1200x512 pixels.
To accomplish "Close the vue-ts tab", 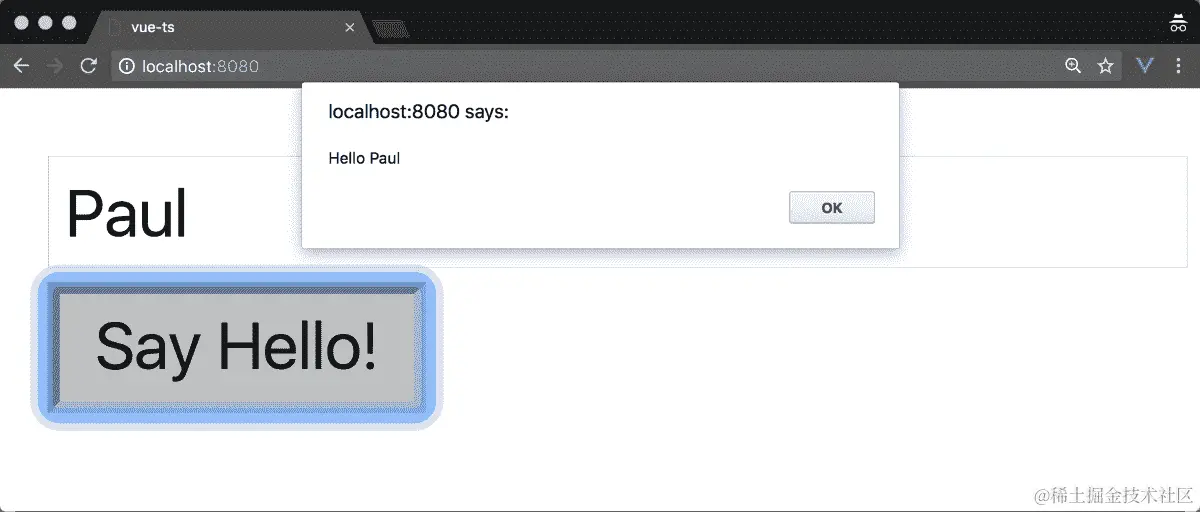I will tap(349, 27).
